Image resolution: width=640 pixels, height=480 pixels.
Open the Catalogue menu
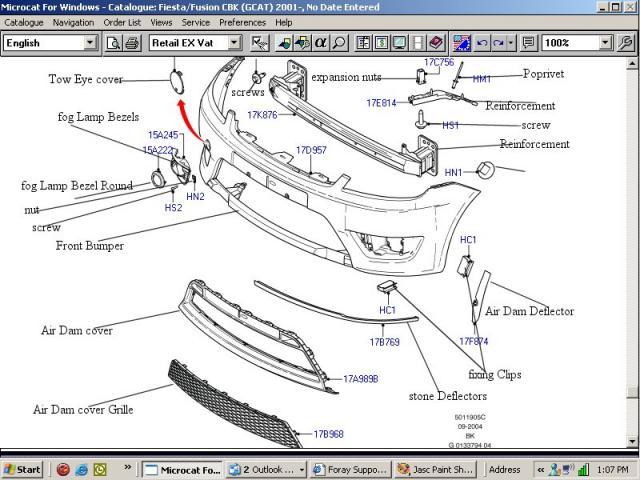point(24,22)
